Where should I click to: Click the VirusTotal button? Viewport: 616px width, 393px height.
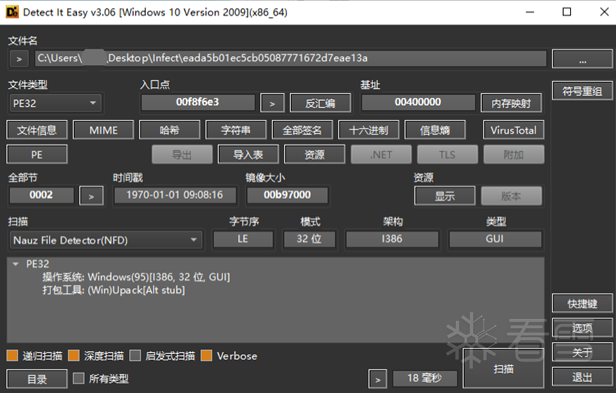[x=513, y=130]
